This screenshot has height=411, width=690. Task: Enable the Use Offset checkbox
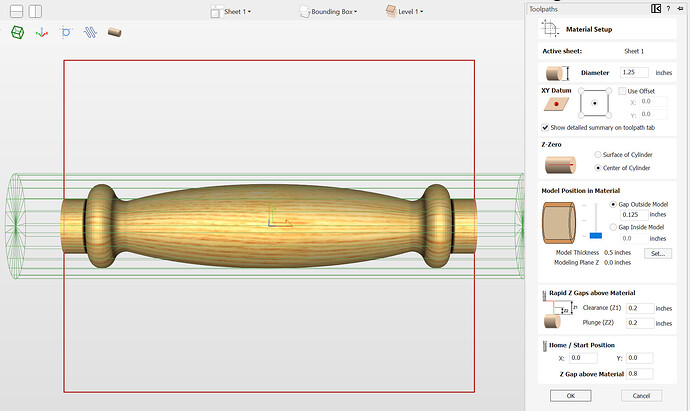[622, 91]
